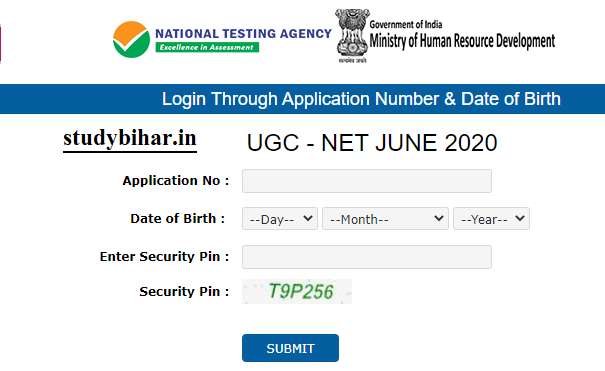Click the studybihar.in watermark link

(x=130, y=139)
